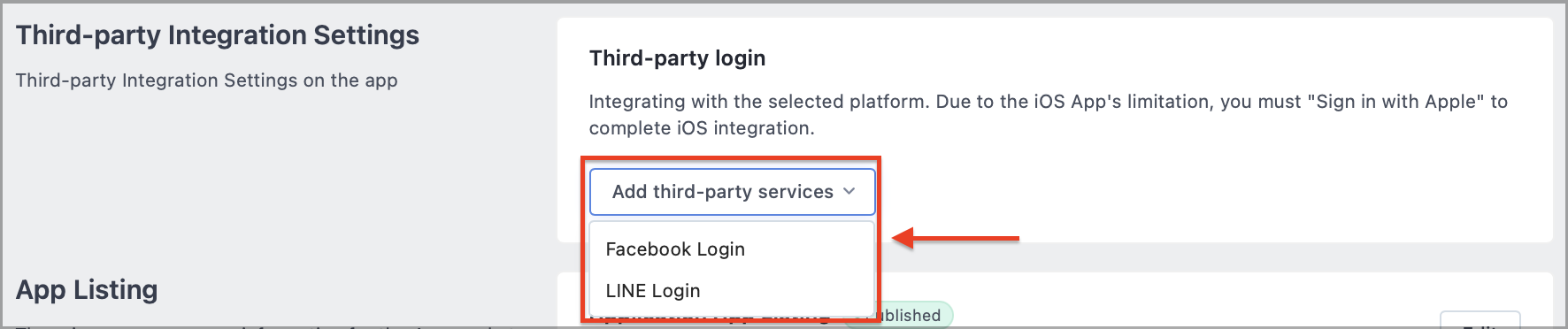The image size is (1568, 329).
Task: Click the "complete iOS integration." line of text
Action: 702,128
